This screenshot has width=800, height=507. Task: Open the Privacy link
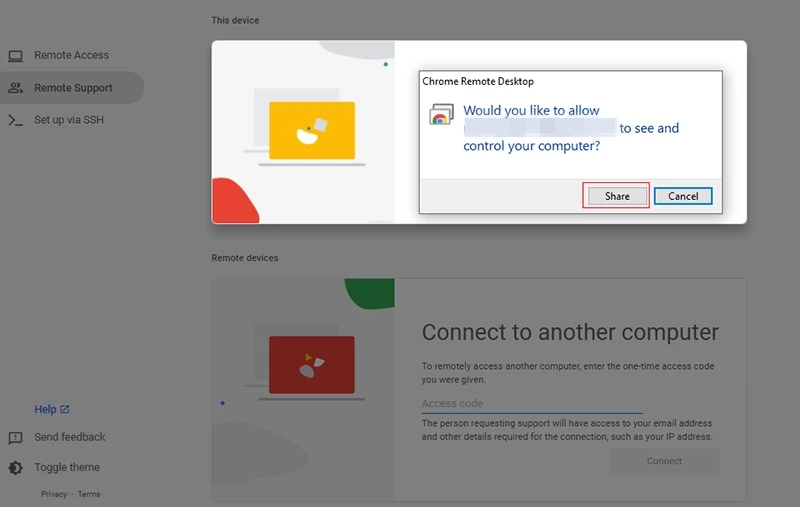tap(54, 494)
